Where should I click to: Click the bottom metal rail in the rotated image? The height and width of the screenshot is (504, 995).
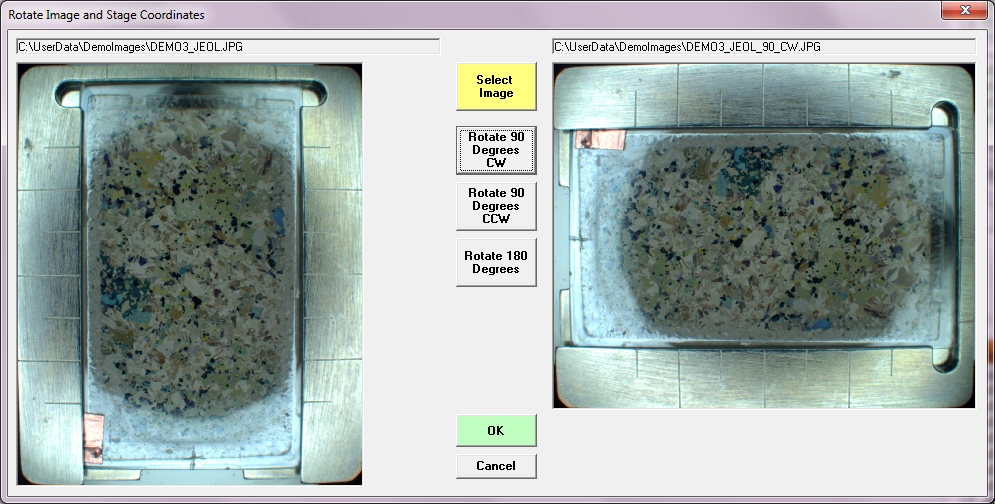point(763,380)
